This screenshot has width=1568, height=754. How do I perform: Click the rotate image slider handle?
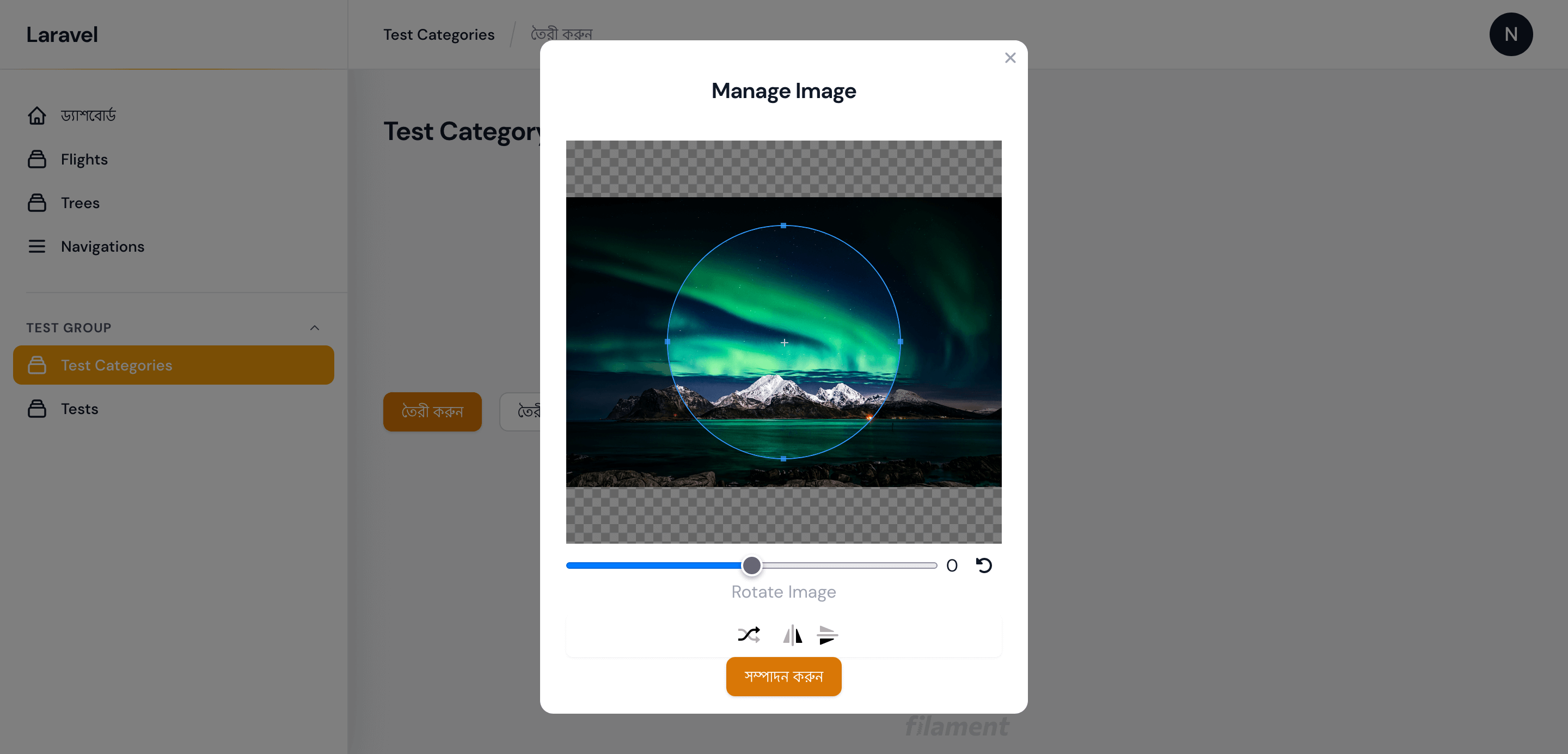(x=752, y=565)
